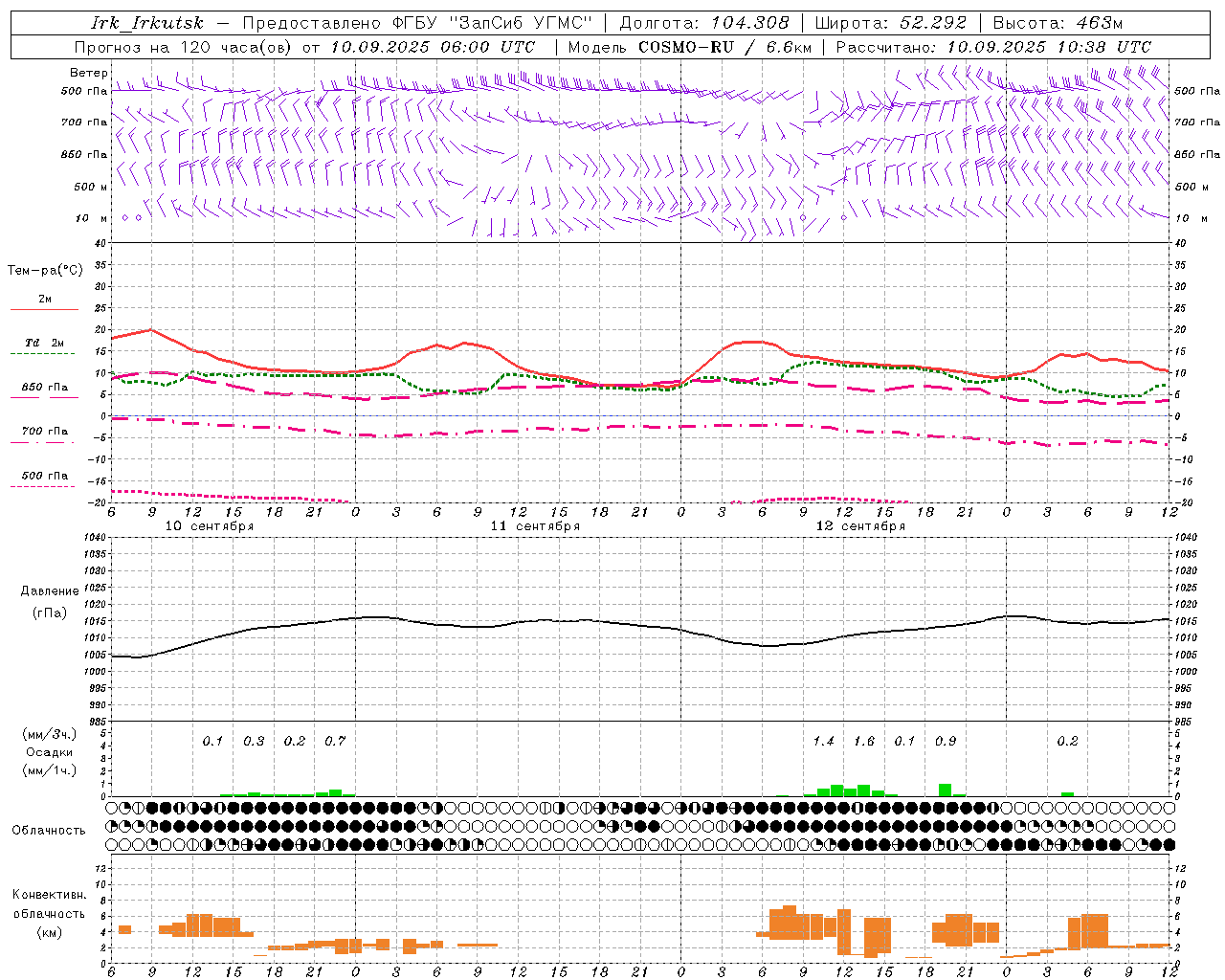Click the precipitation value "0.7"
This screenshot has height=980, width=1225.
334,741
